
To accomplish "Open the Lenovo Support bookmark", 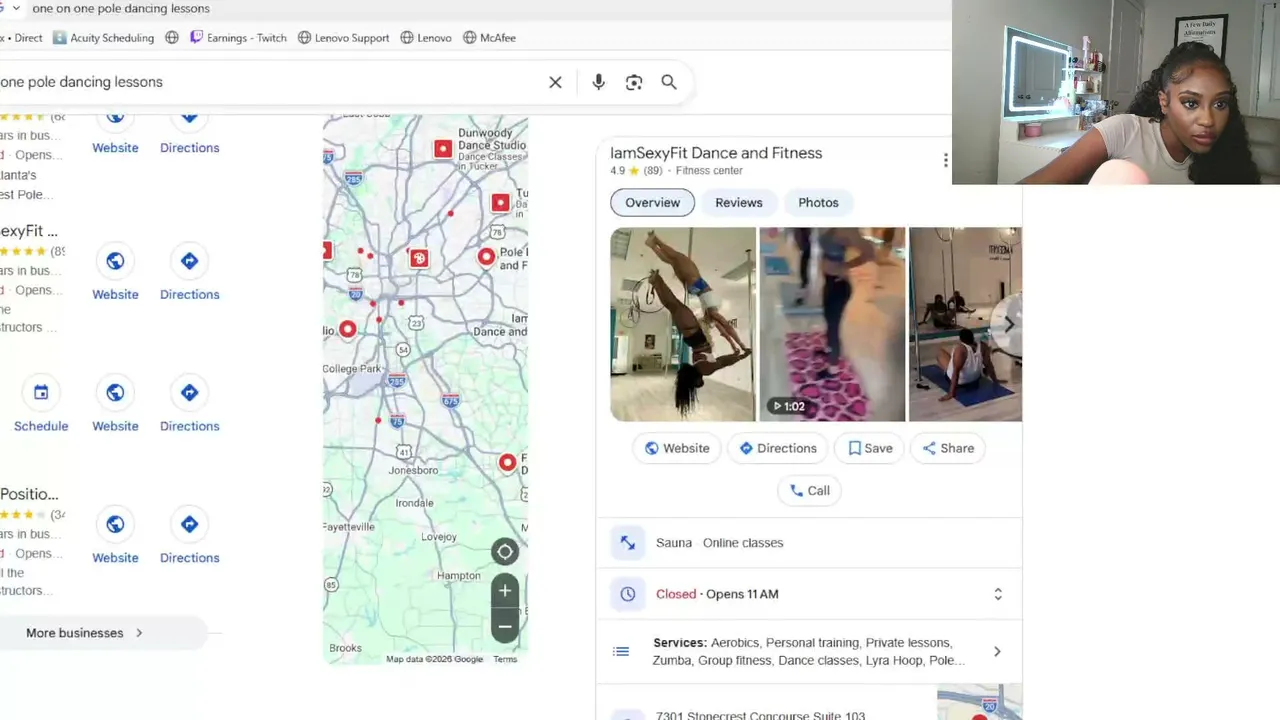I will coord(343,38).
